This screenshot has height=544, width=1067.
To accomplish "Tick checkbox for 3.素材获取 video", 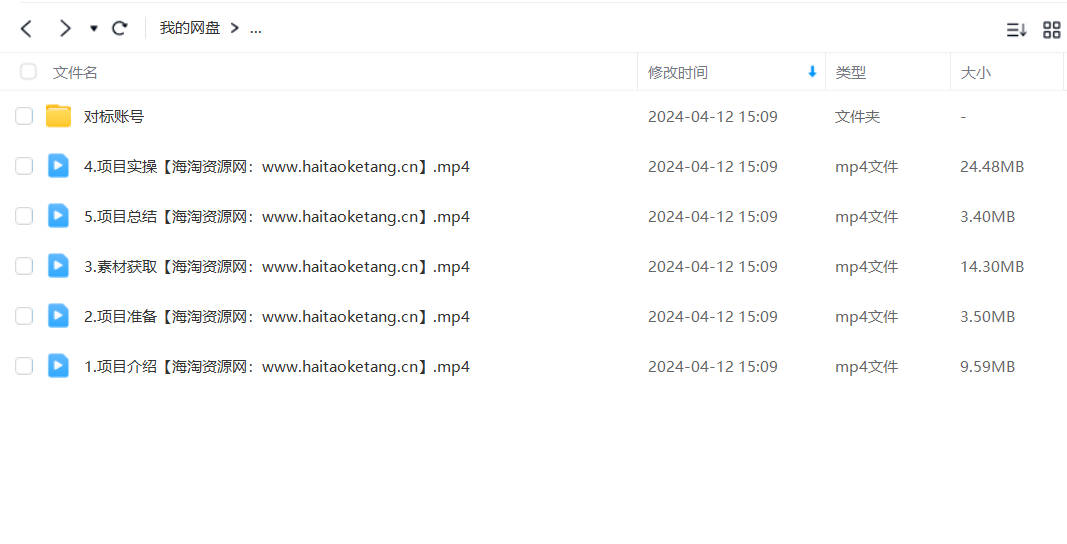I will point(24,266).
